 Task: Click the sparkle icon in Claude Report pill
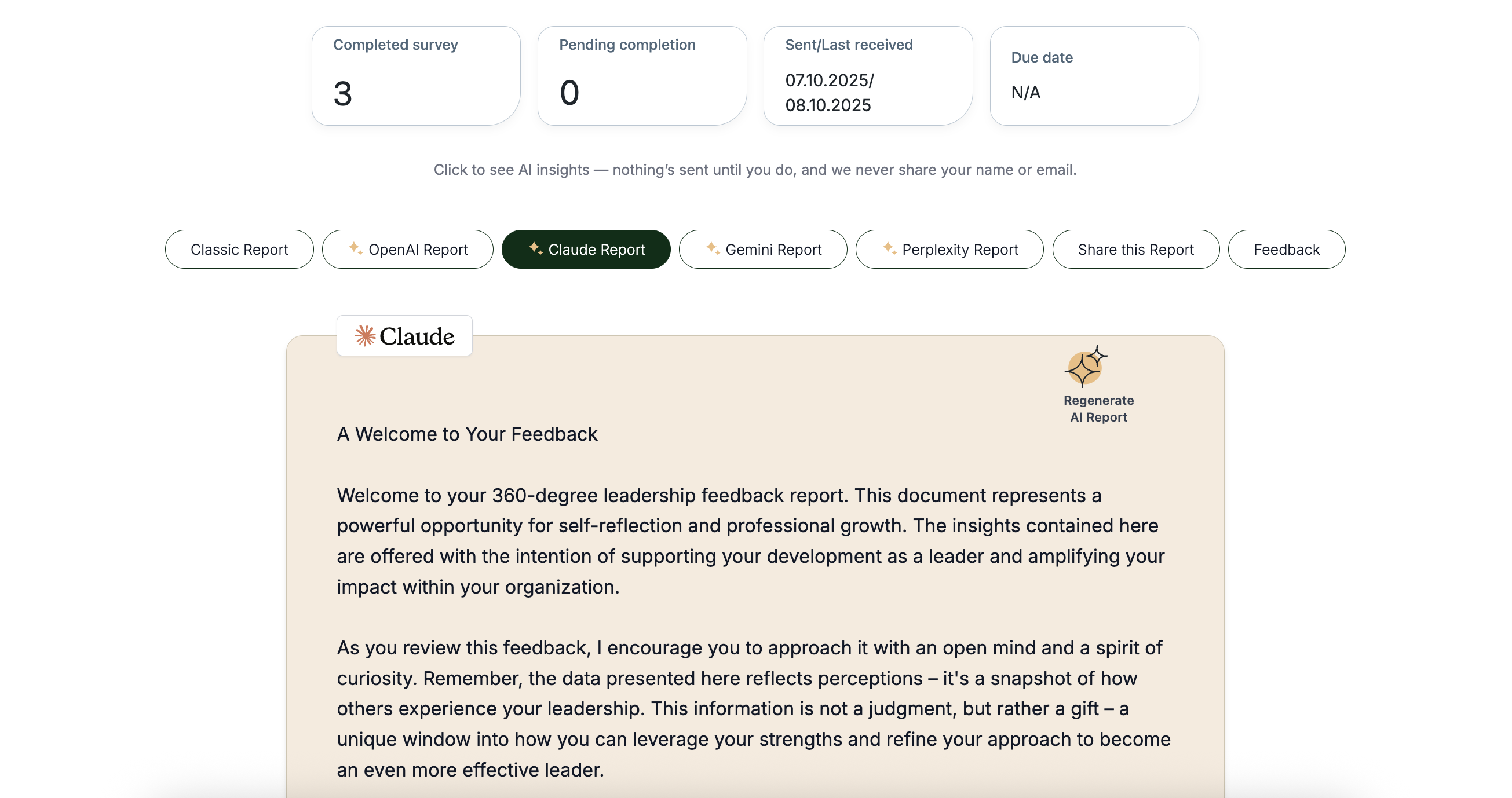click(535, 248)
